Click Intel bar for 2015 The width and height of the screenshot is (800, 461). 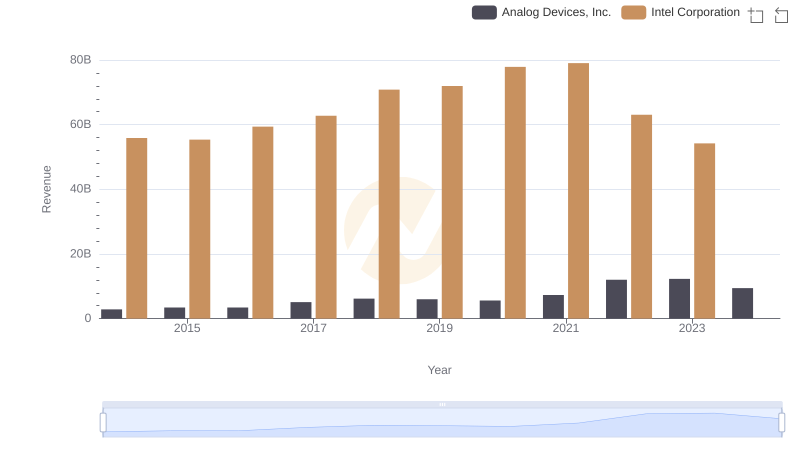pyautogui.click(x=199, y=229)
